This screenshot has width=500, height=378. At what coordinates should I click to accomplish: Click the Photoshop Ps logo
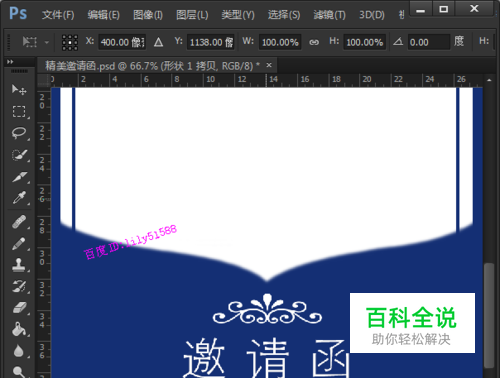click(18, 14)
